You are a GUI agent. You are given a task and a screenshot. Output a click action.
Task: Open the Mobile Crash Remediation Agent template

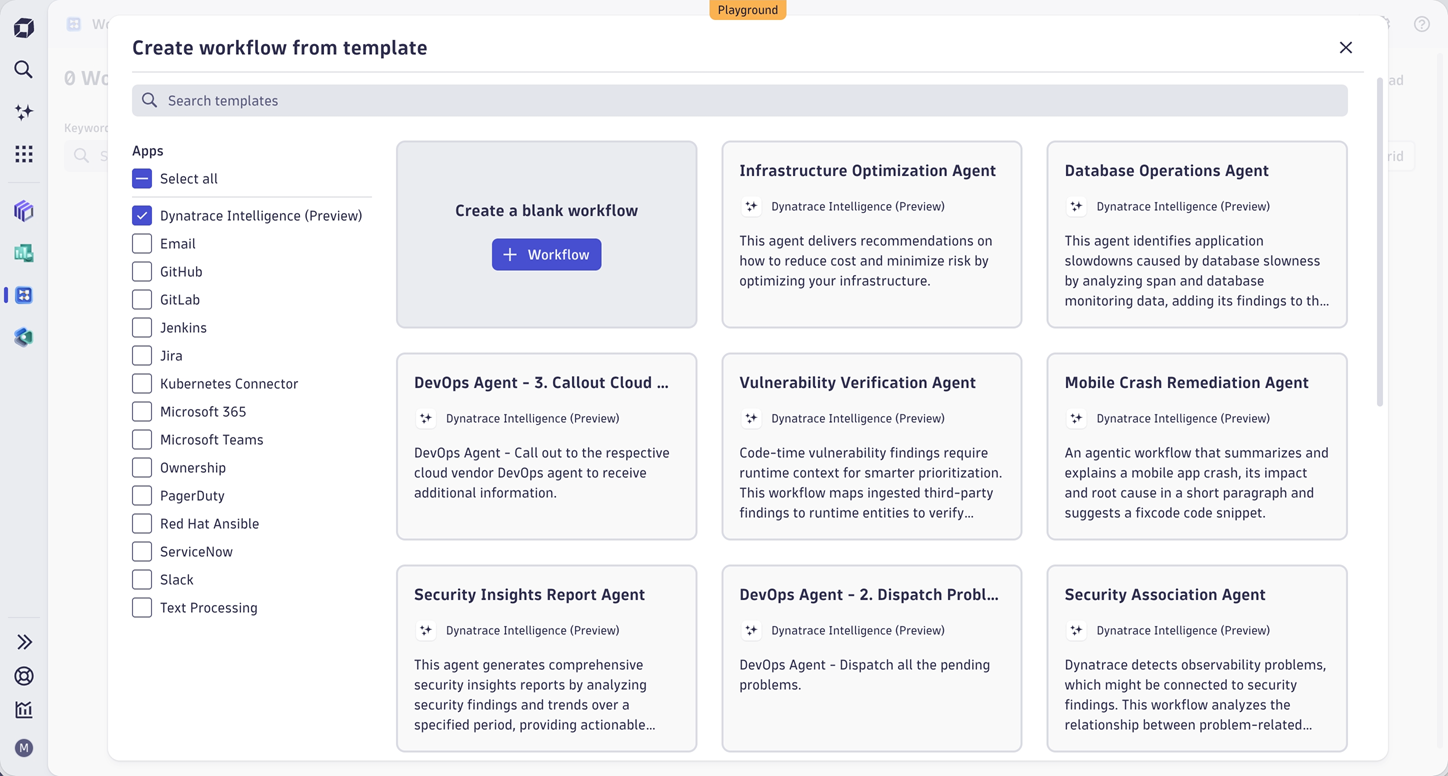(x=1196, y=446)
